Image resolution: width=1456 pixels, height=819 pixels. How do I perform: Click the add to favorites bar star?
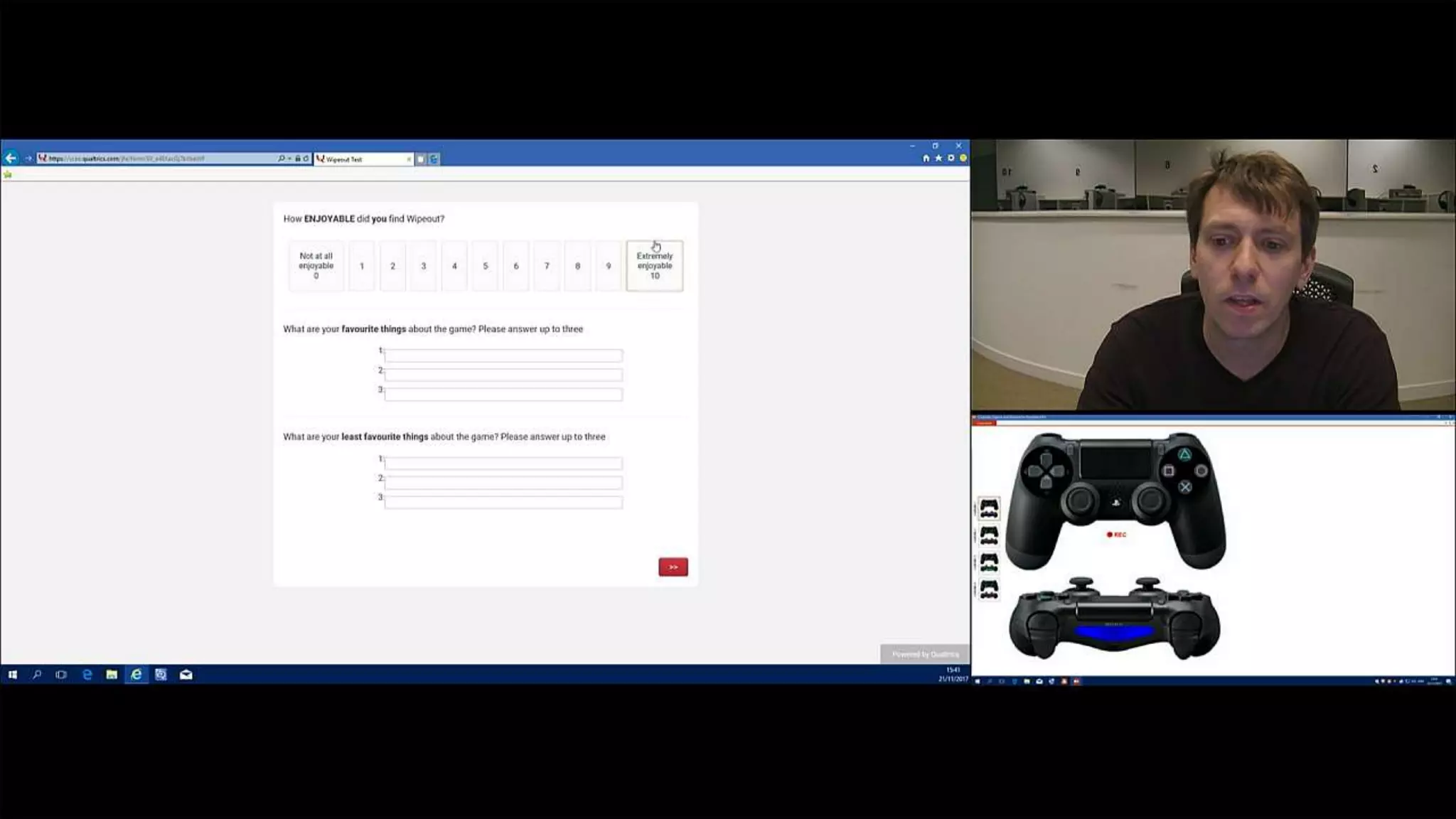pyautogui.click(x=8, y=174)
